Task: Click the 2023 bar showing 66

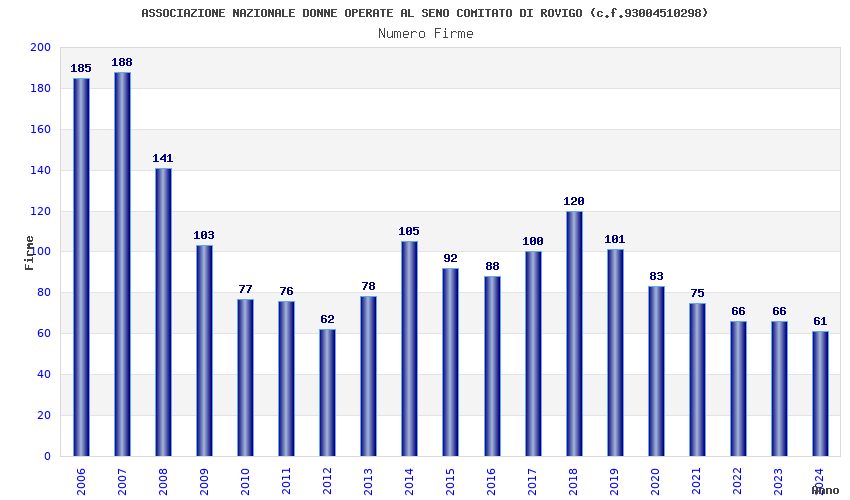Action: pyautogui.click(x=780, y=388)
